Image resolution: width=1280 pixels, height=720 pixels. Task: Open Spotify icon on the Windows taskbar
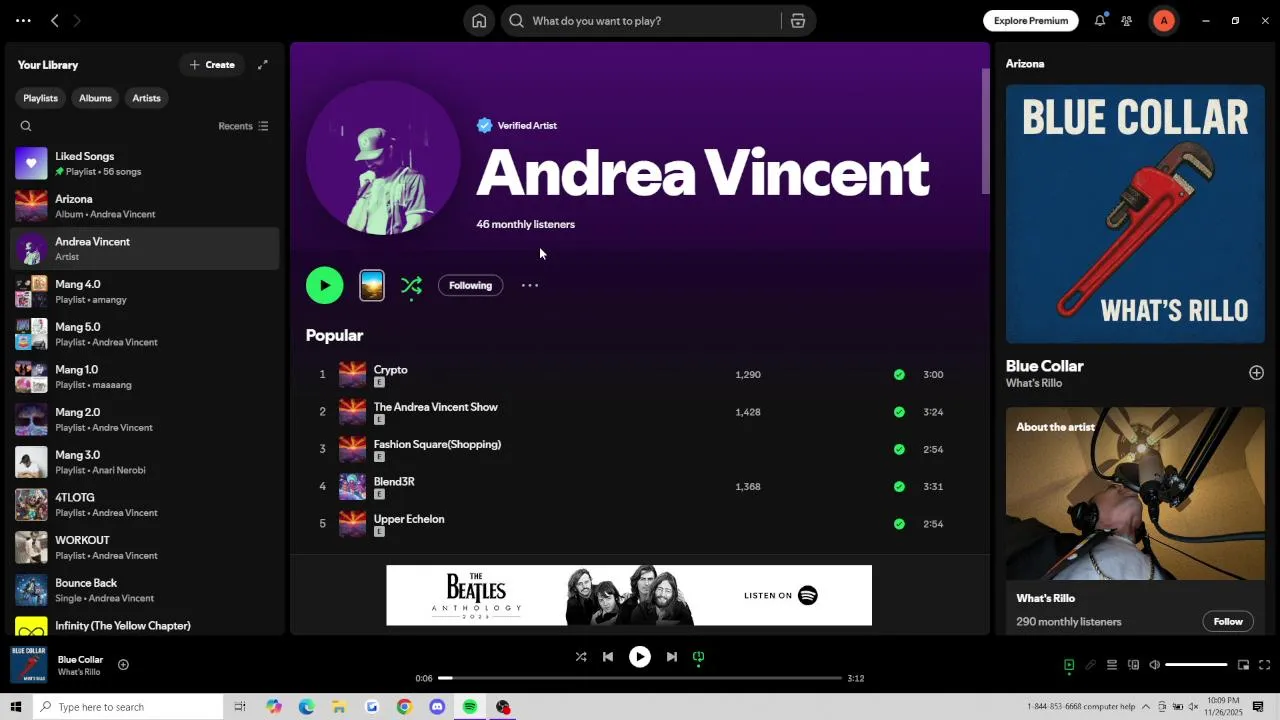tap(470, 707)
